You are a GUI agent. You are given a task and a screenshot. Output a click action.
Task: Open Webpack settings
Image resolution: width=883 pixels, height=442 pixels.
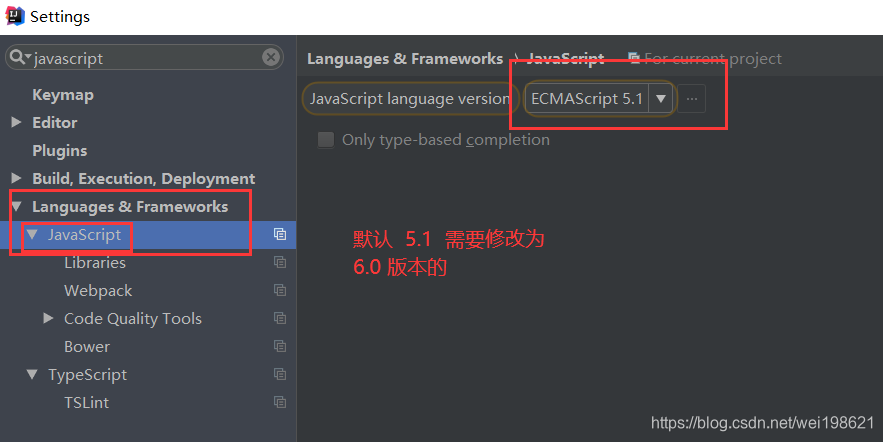pyautogui.click(x=98, y=291)
